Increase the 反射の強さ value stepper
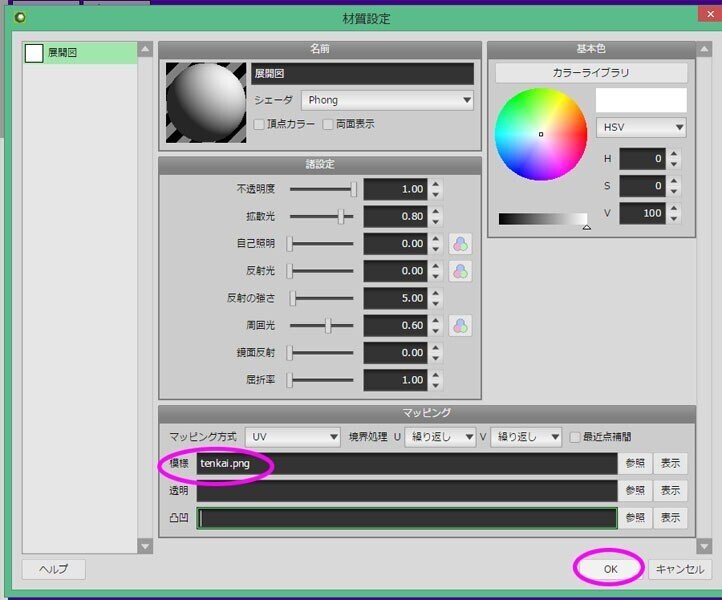Screen dimensions: 722x600 tap(436, 293)
